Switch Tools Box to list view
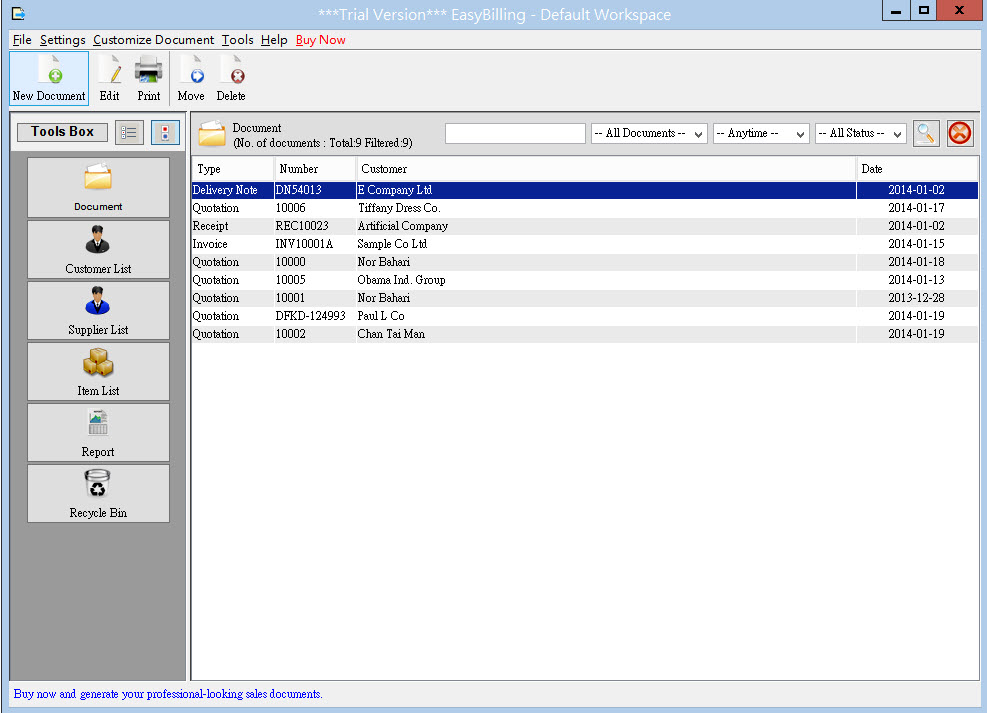Image resolution: width=987 pixels, height=713 pixels. (129, 133)
